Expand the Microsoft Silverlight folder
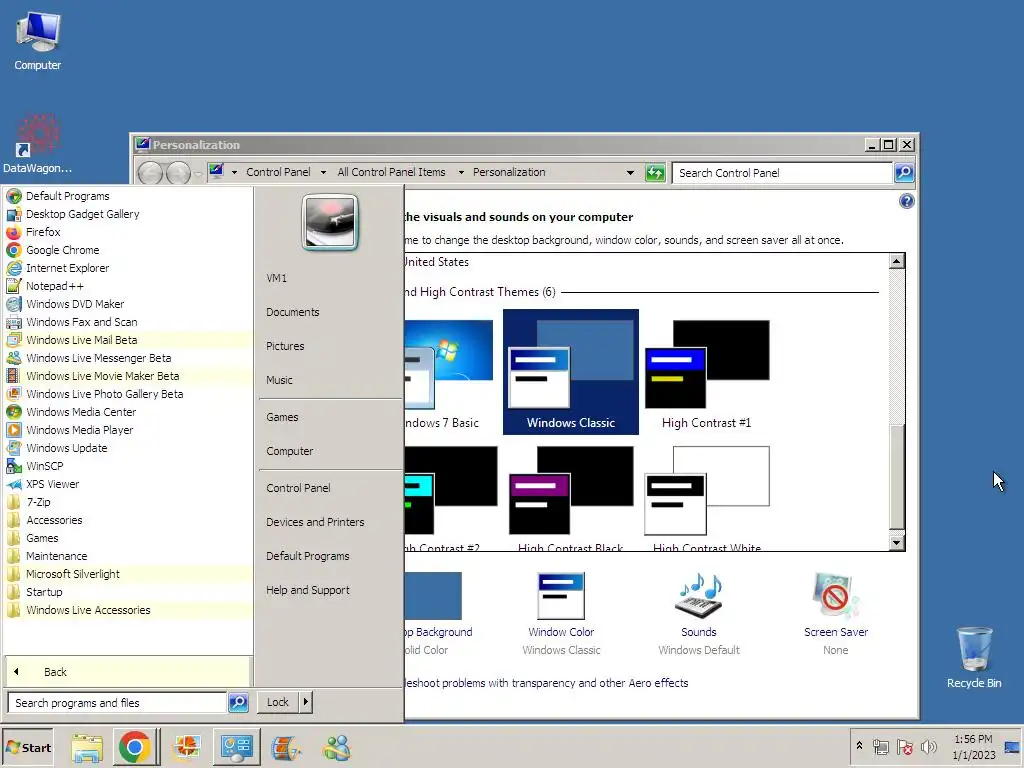Screen dimensions: 1024x768 (x=72, y=574)
